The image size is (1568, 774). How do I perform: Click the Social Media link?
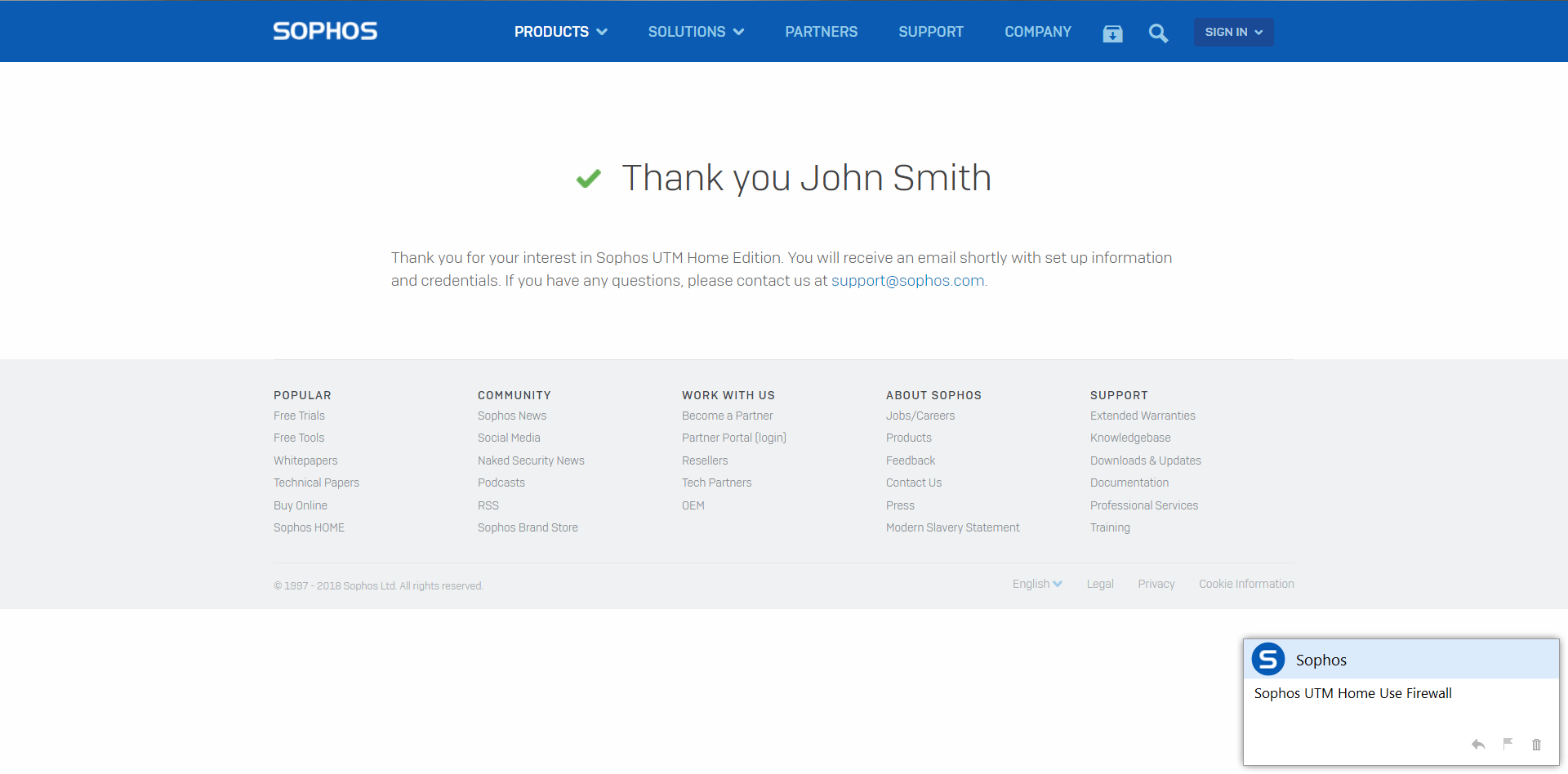[x=509, y=438]
